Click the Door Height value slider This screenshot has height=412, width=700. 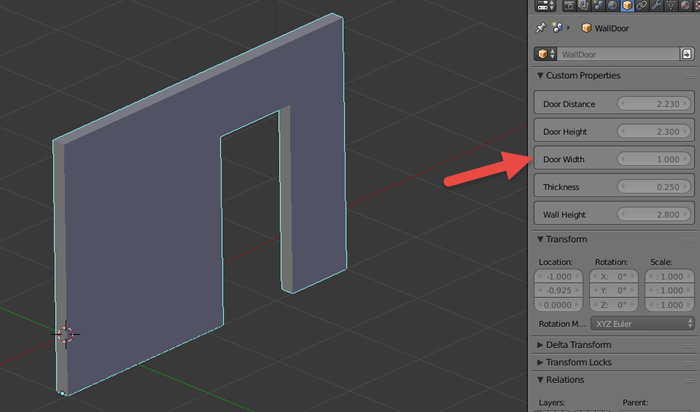pyautogui.click(x=654, y=131)
